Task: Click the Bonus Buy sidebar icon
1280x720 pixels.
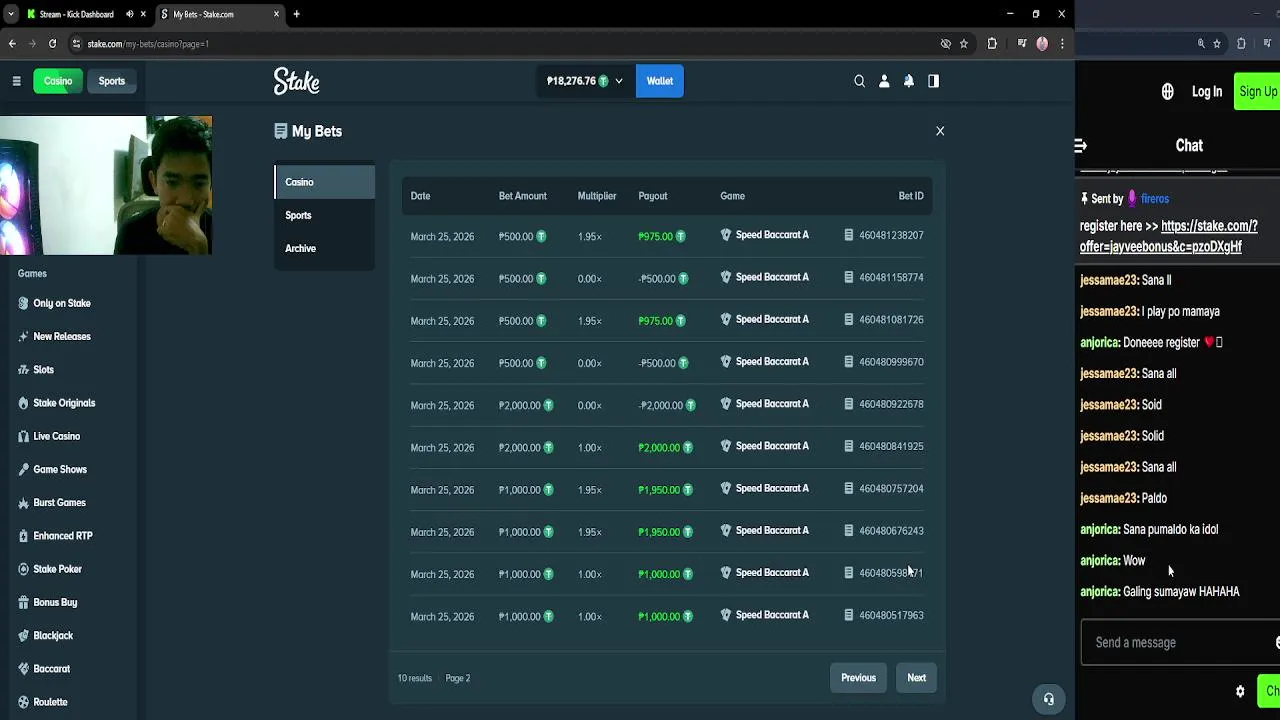Action: (23, 602)
